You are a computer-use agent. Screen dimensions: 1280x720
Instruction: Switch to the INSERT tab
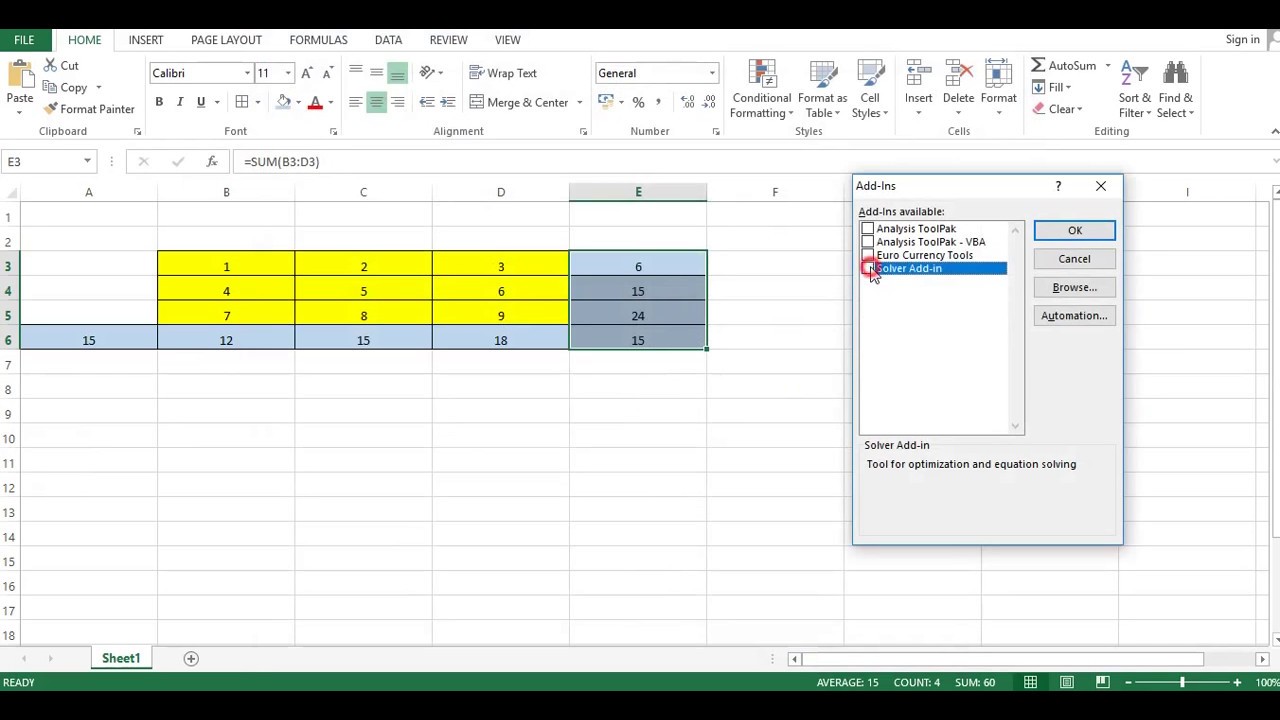coord(146,40)
